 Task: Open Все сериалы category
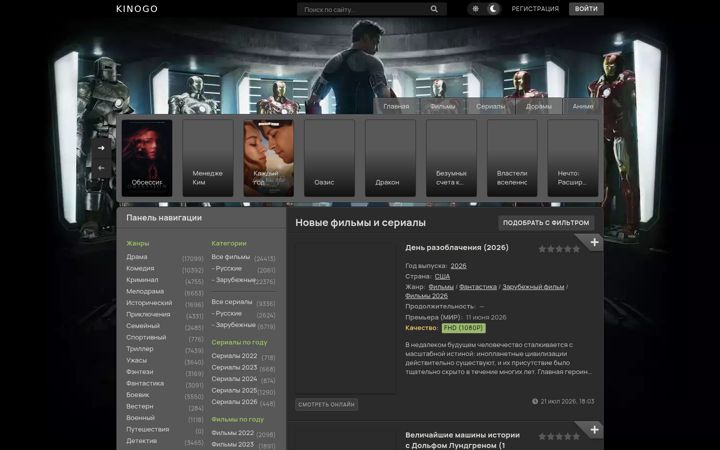click(x=232, y=302)
